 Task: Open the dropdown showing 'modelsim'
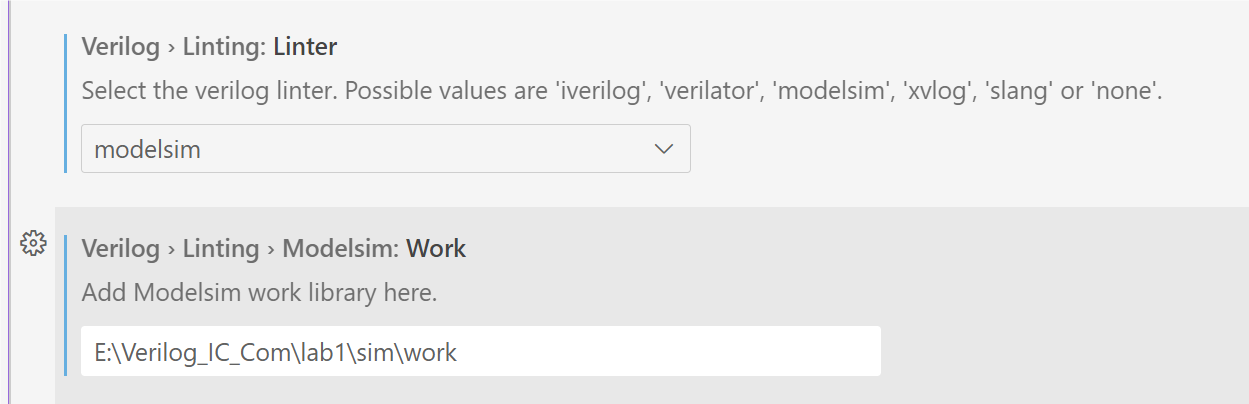[x=385, y=149]
